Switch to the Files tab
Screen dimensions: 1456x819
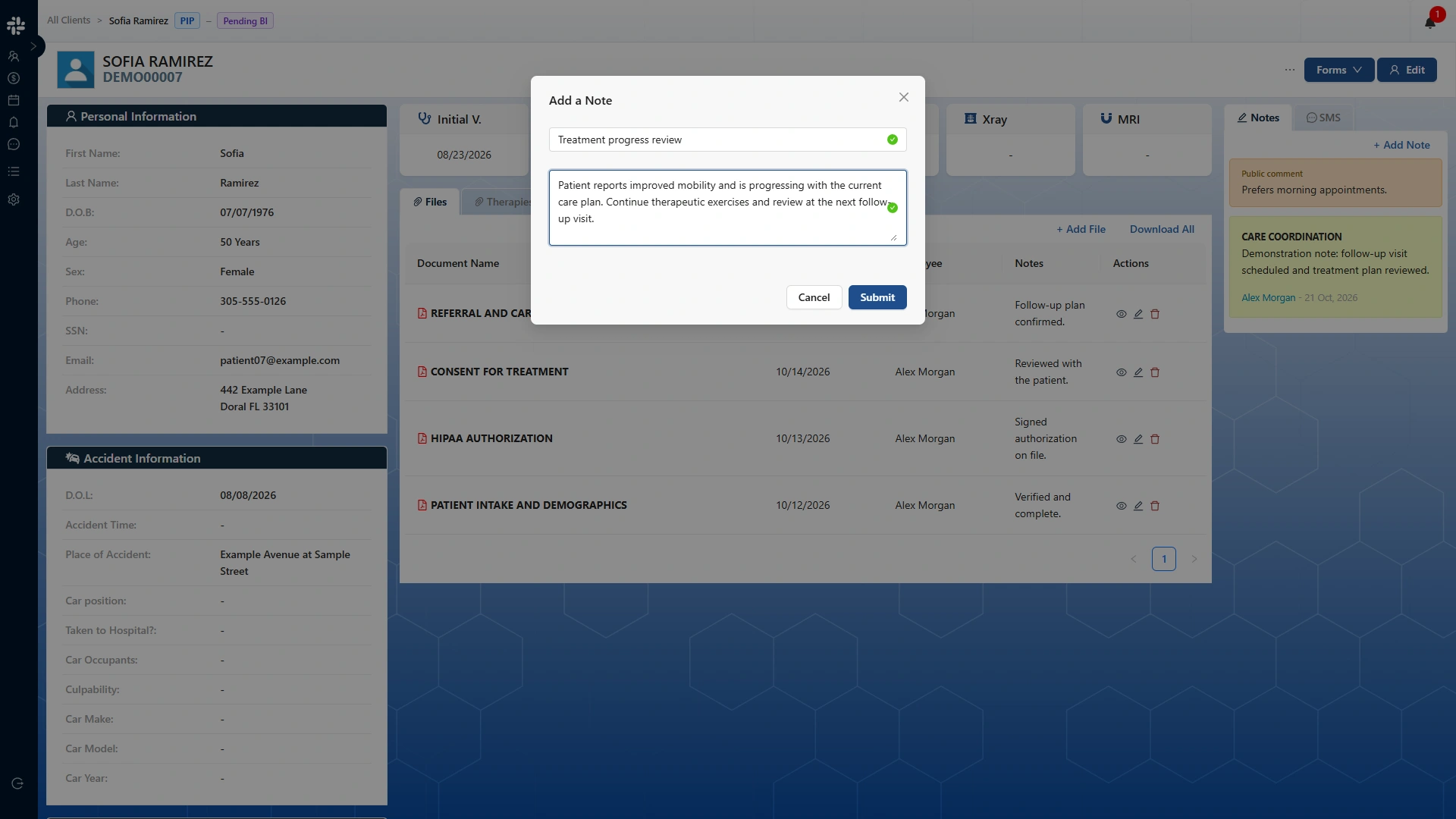tap(430, 202)
